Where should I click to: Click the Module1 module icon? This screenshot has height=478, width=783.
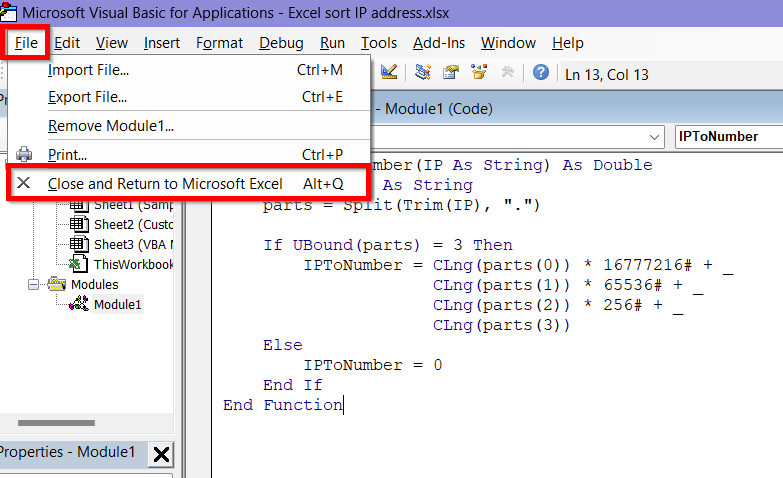pyautogui.click(x=79, y=304)
